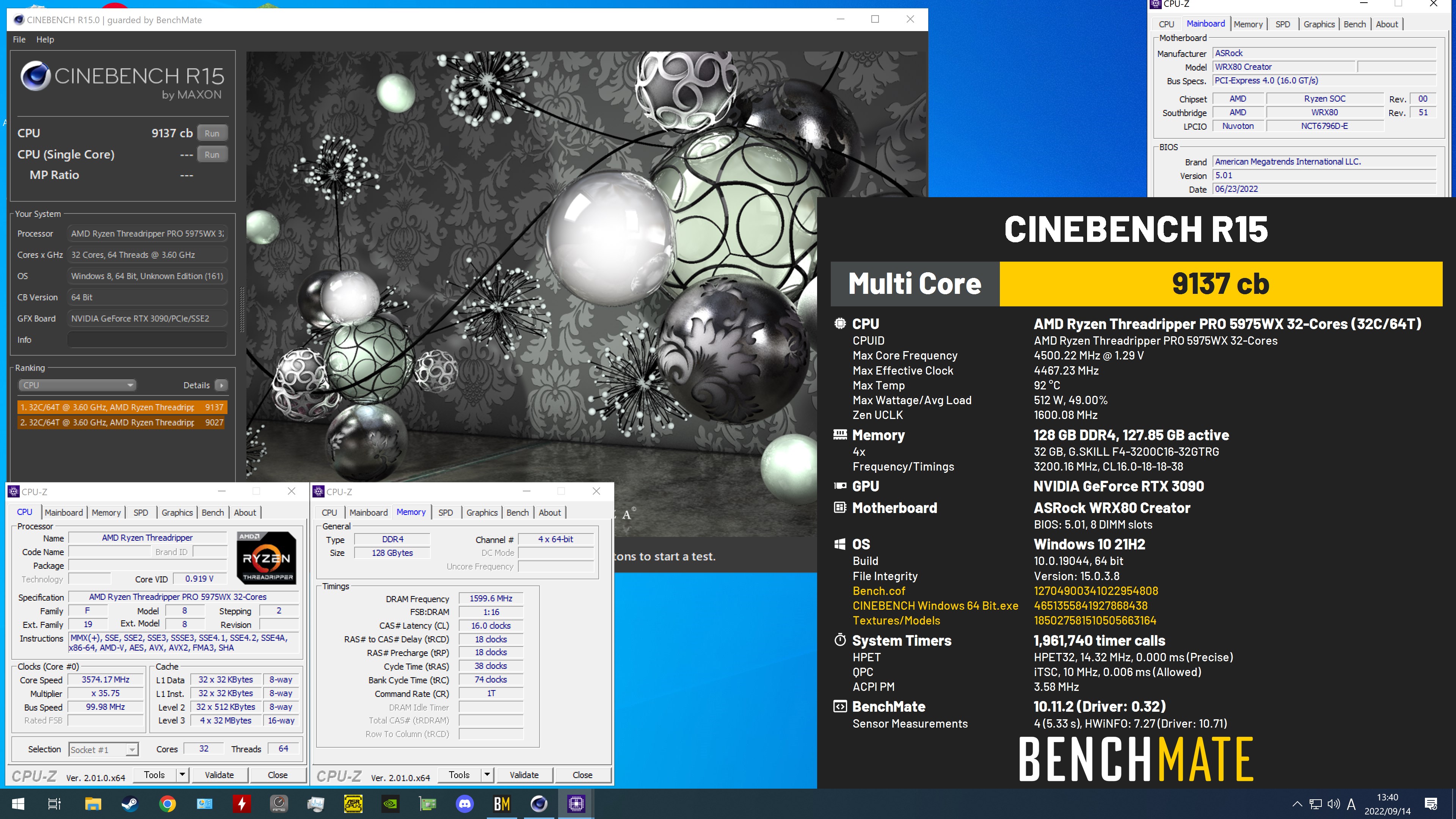Expand ranking Details arrow button
This screenshot has width=1456, height=819.
[221, 385]
